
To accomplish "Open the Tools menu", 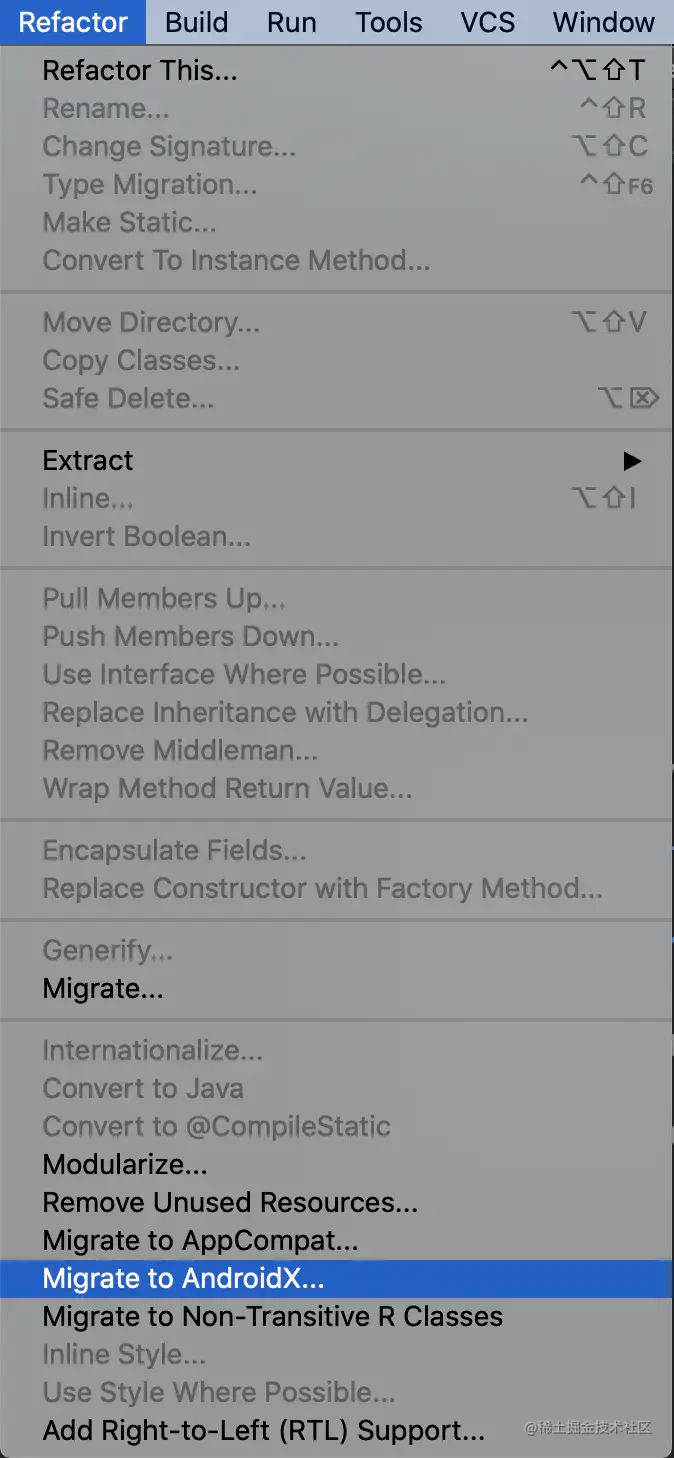I will pos(389,22).
